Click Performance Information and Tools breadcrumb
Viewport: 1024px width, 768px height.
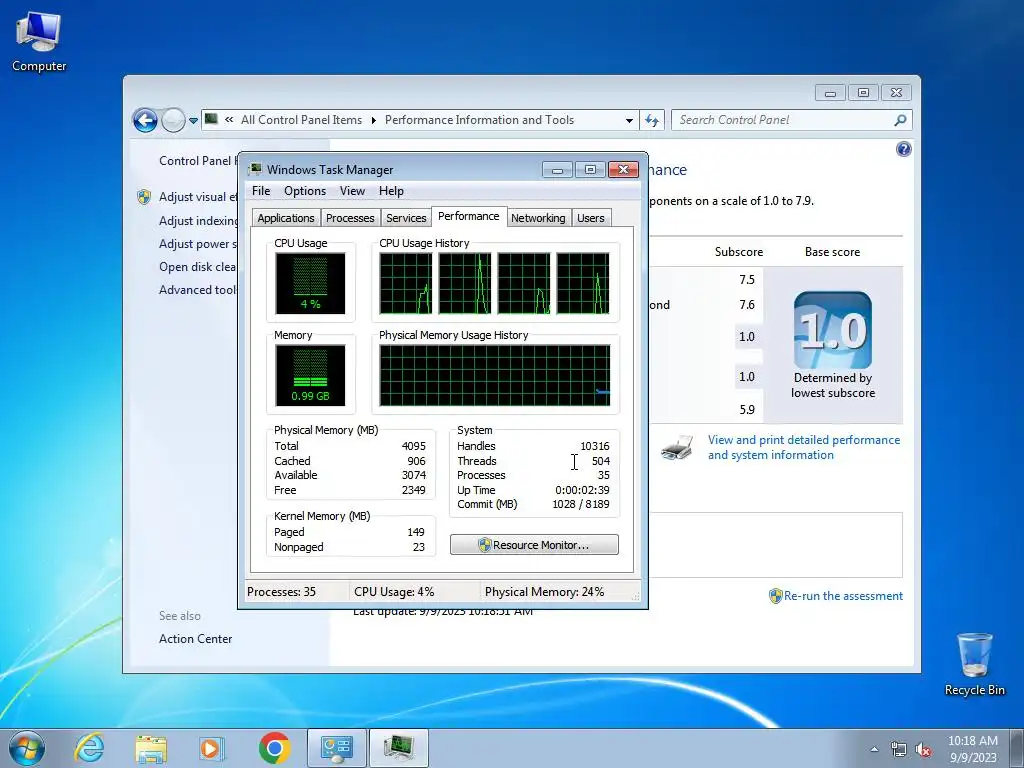tap(479, 120)
